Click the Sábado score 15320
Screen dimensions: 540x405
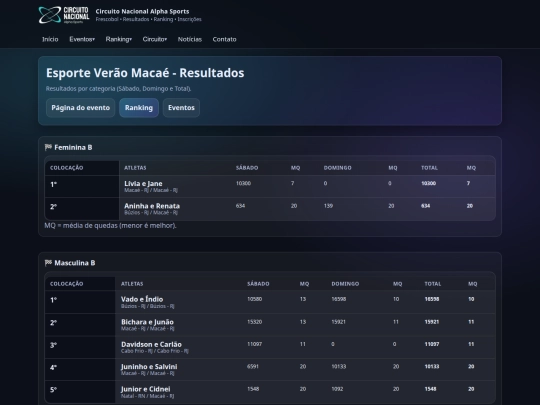pos(255,322)
